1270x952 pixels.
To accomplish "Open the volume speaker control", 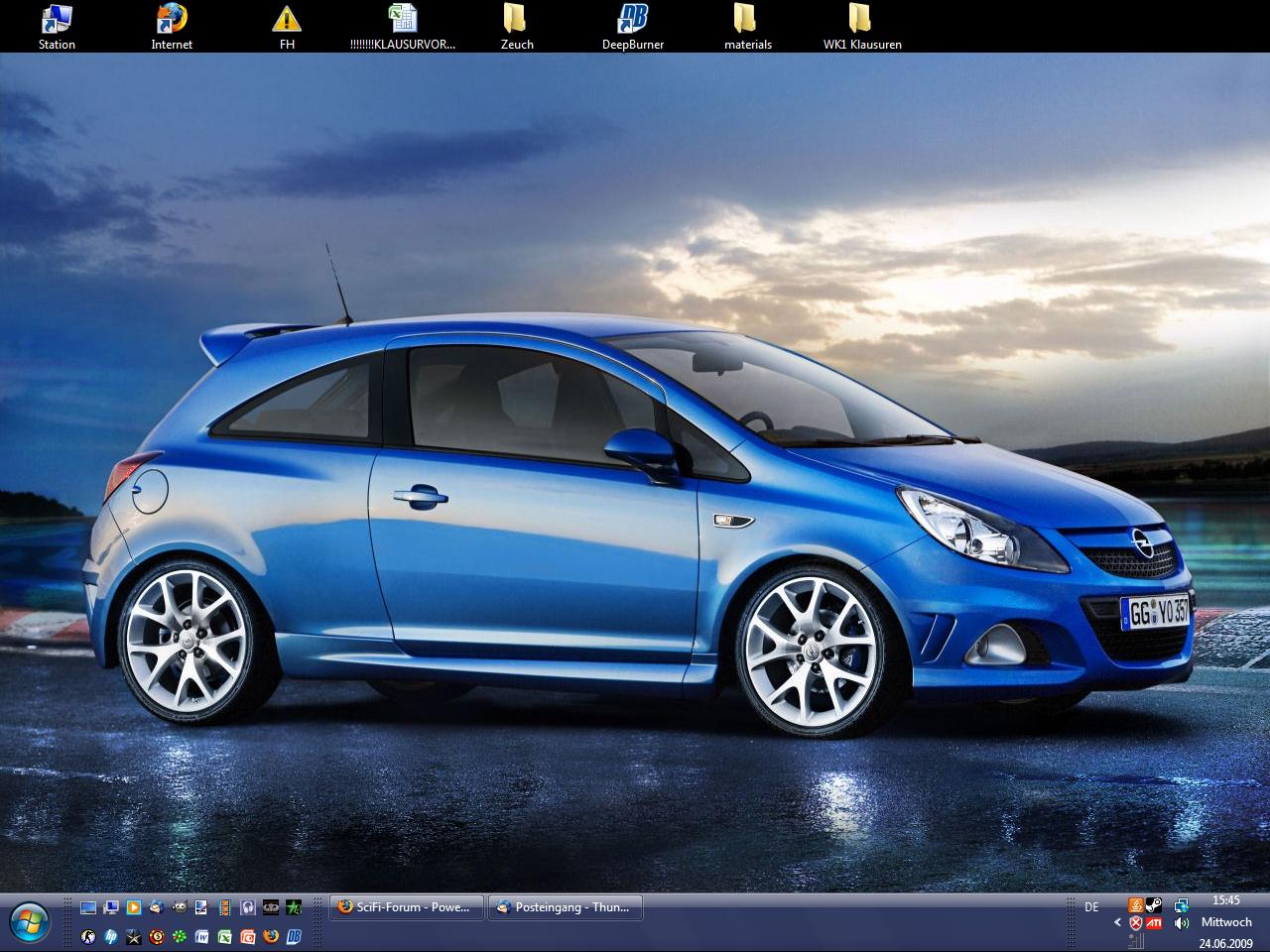I will click(x=1181, y=922).
